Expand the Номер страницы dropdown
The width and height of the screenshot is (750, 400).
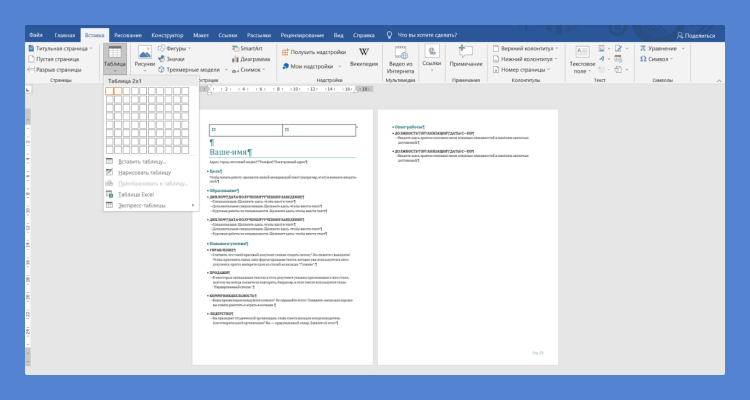click(527, 70)
